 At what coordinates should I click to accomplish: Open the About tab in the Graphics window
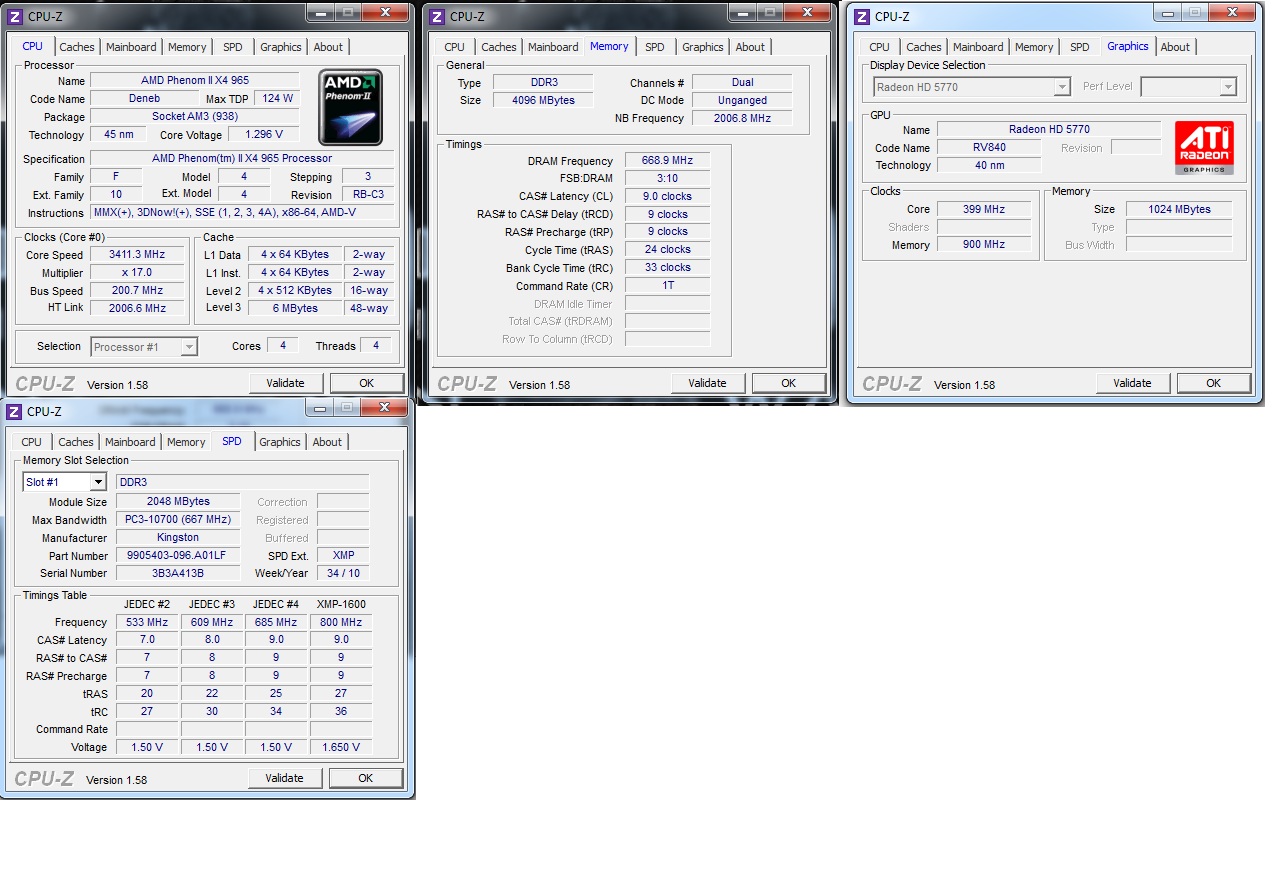click(x=1175, y=47)
